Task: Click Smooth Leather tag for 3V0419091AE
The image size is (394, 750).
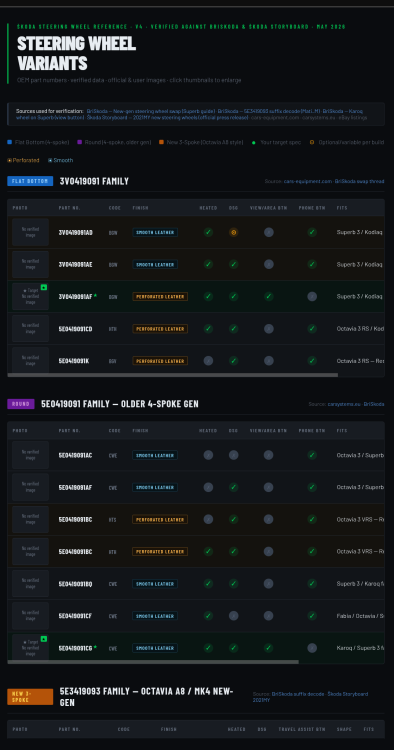Action: pos(155,265)
